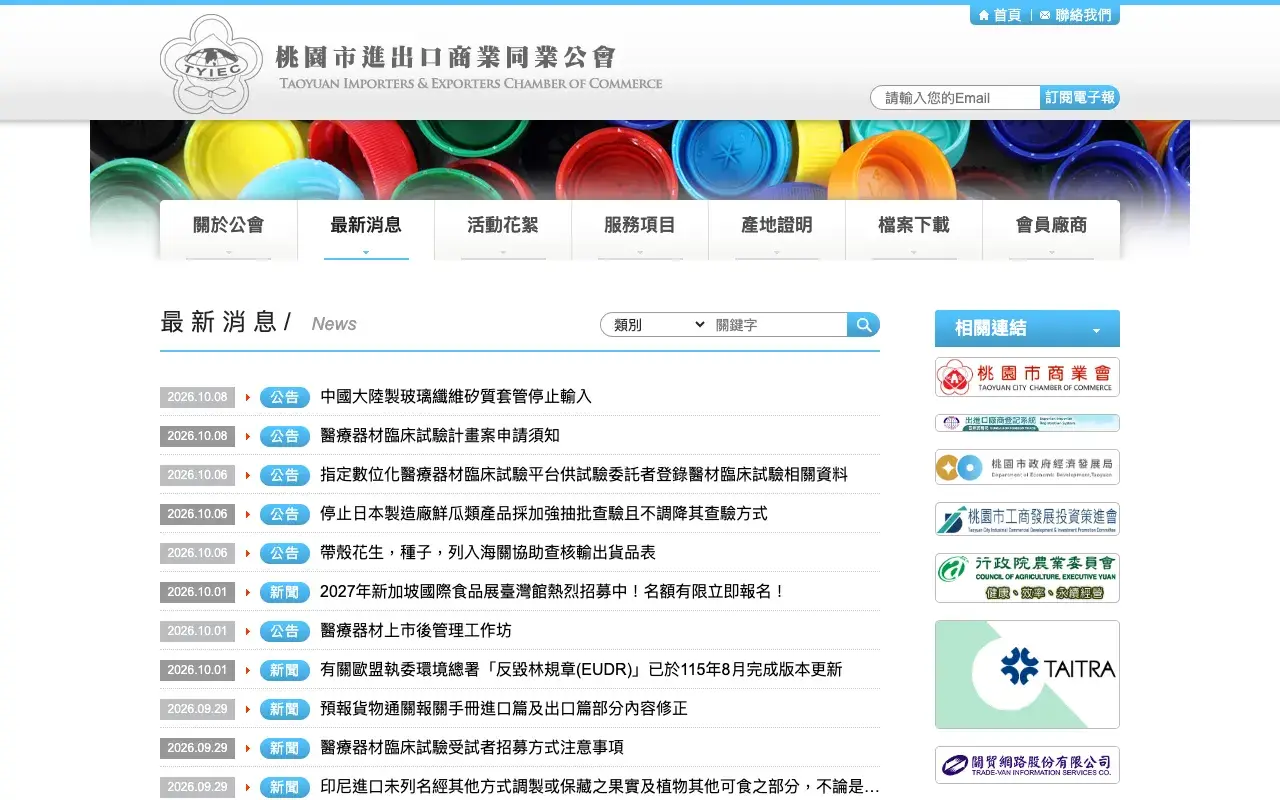
Task: Open the 桃園市商業會 logo link
Action: pyautogui.click(x=1027, y=377)
